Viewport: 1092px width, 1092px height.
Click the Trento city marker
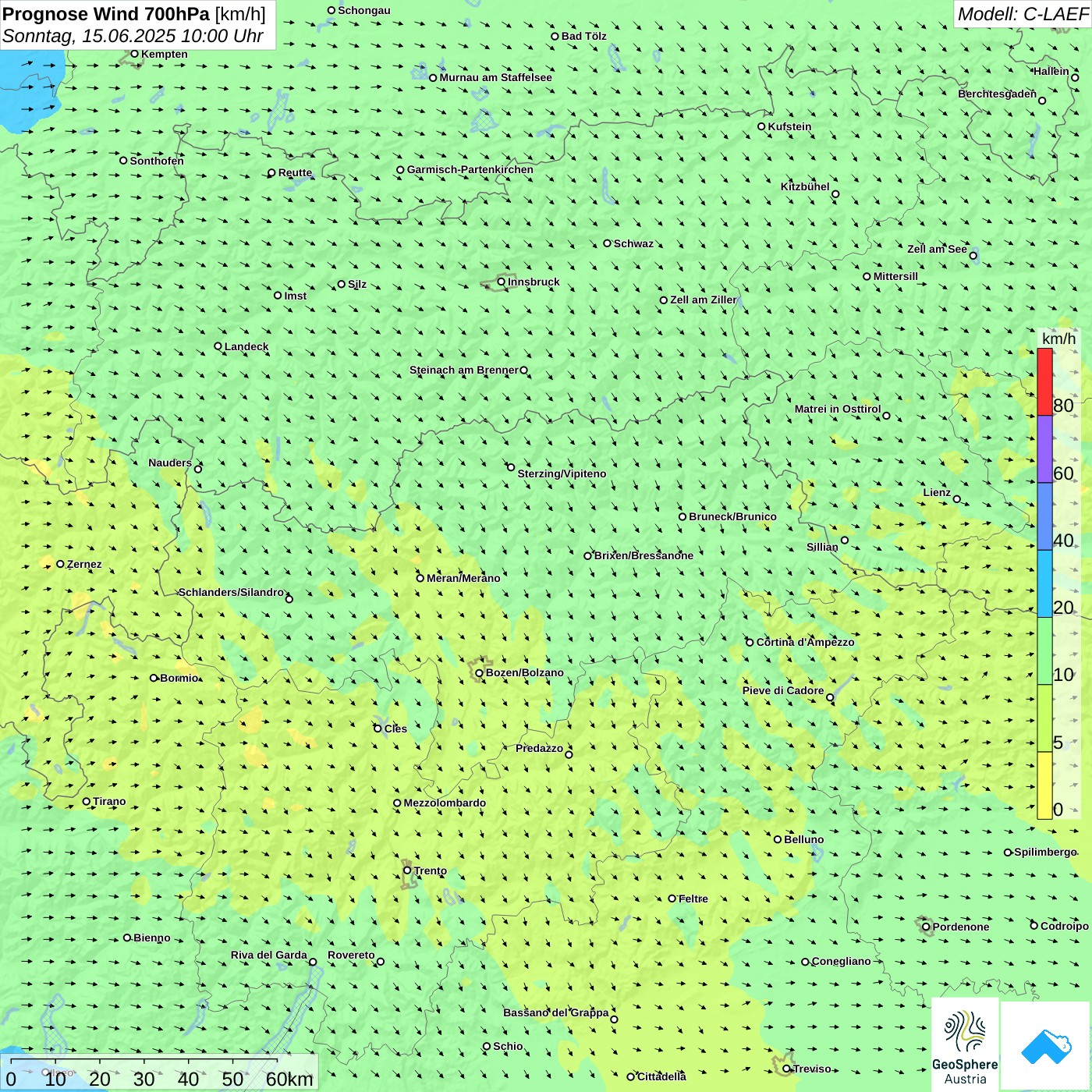tap(407, 870)
